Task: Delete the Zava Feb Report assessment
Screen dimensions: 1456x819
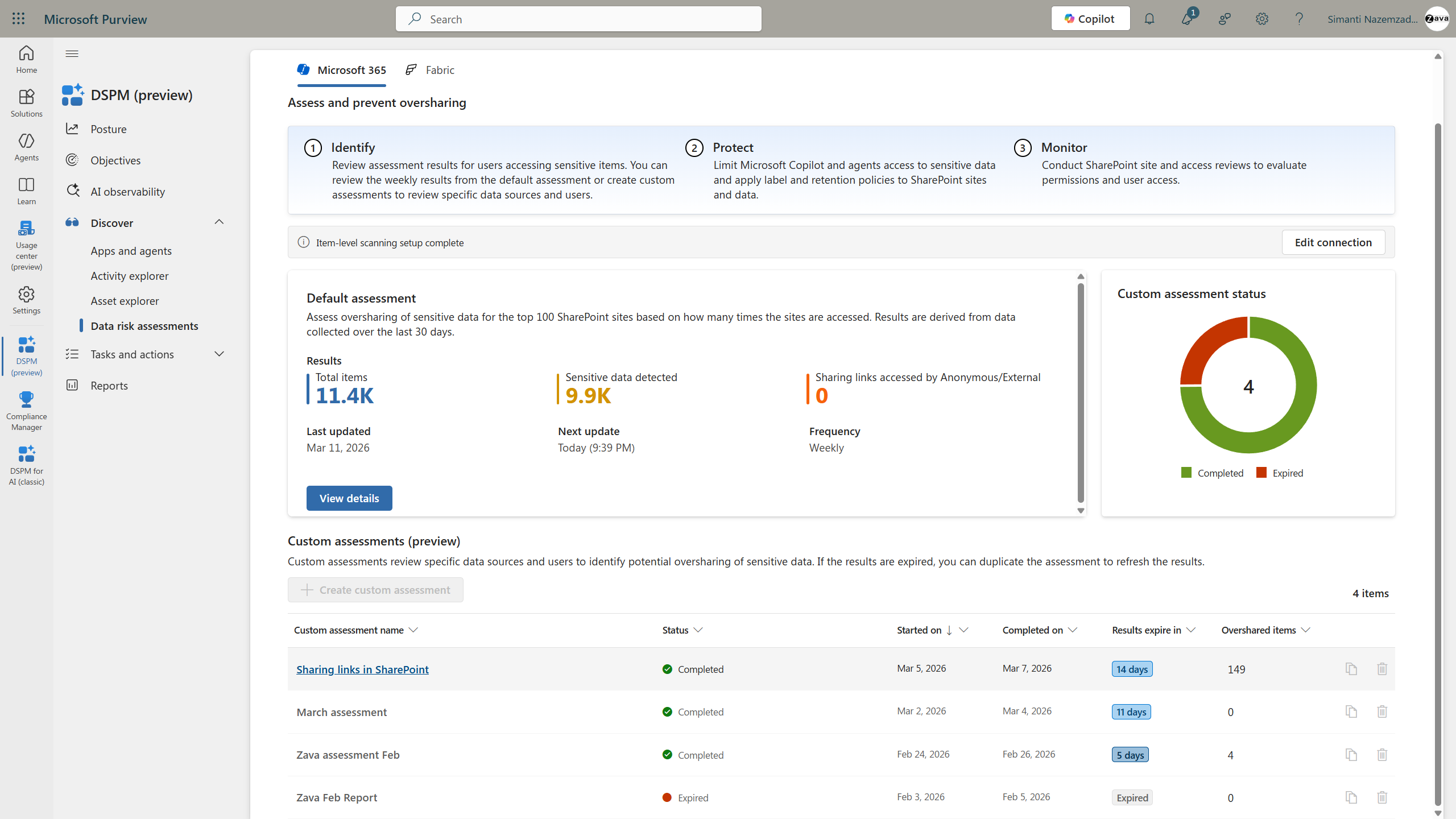Action: click(x=1382, y=797)
